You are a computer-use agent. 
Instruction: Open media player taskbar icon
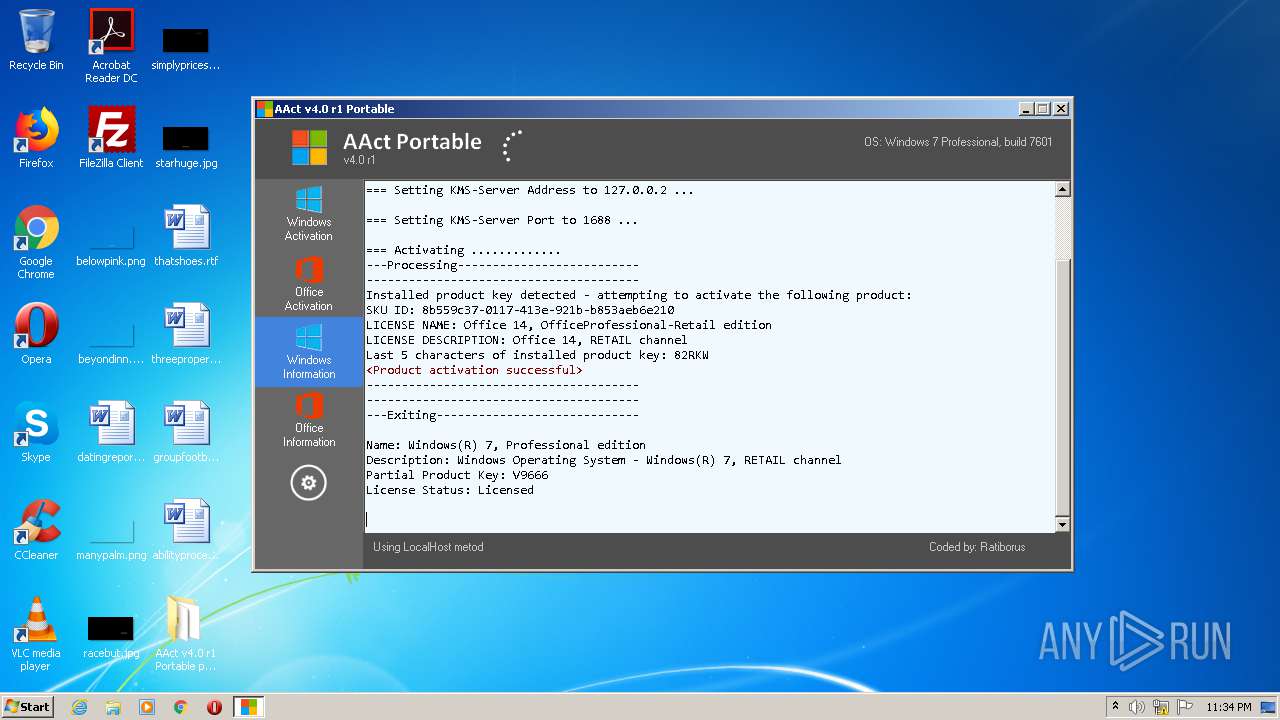pyautogui.click(x=147, y=707)
